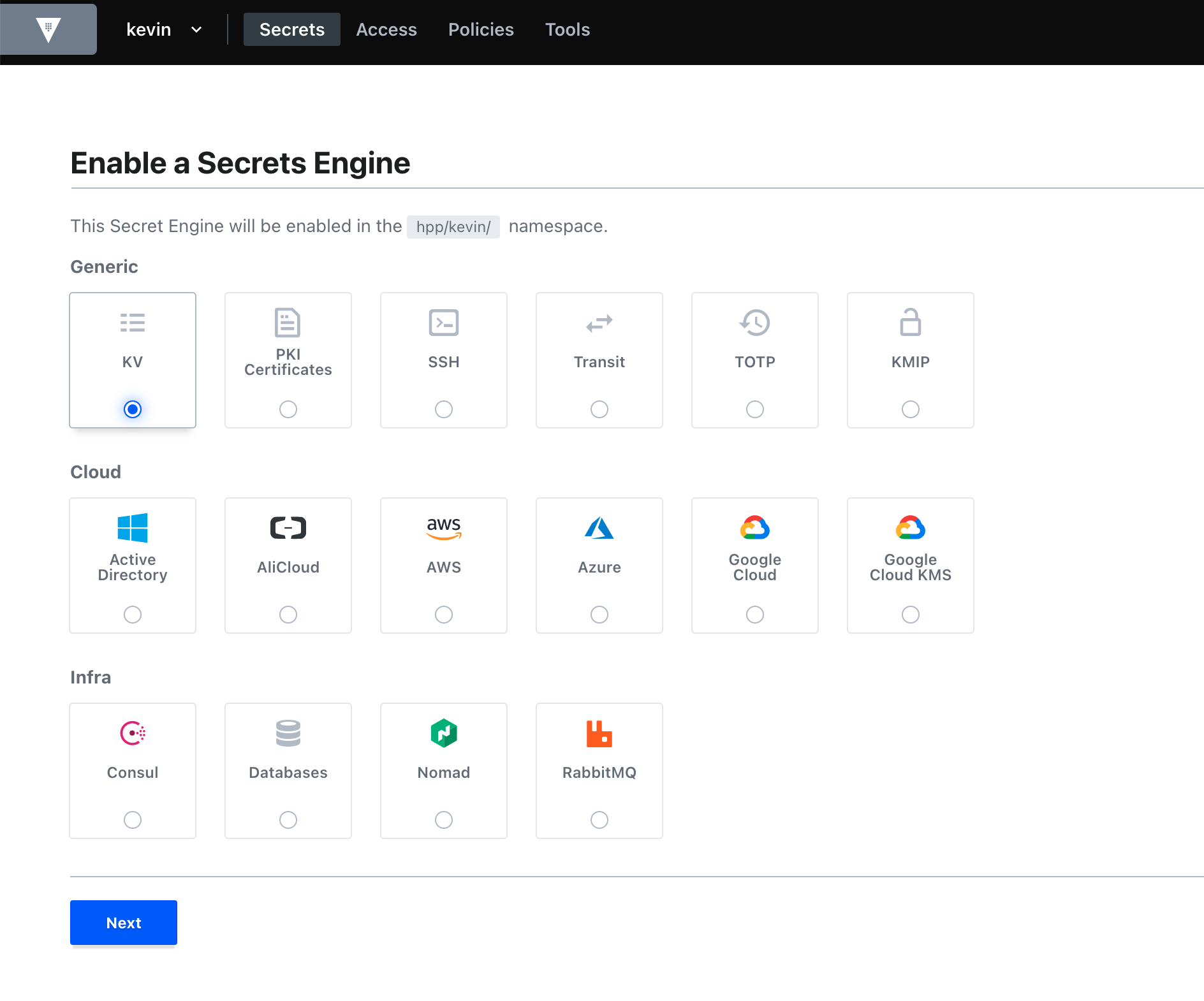Click the Next button

point(124,923)
